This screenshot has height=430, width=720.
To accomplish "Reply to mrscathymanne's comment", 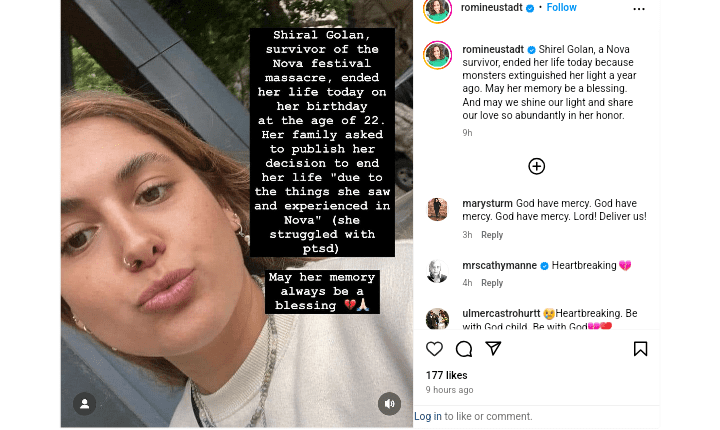I will pos(492,283).
